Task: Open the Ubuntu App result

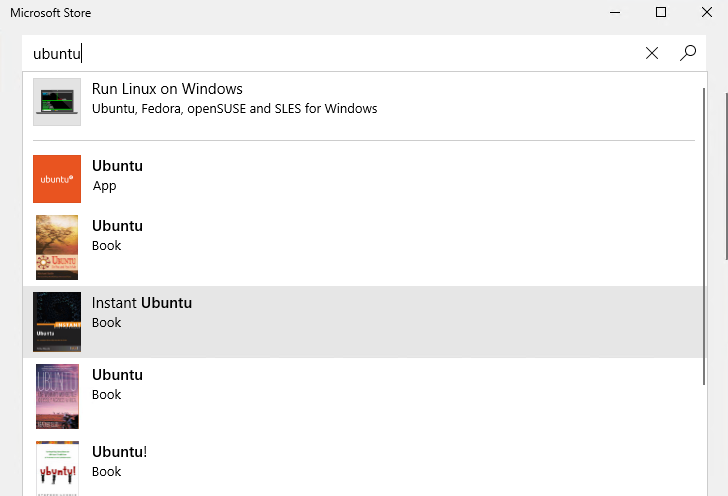Action: (363, 179)
